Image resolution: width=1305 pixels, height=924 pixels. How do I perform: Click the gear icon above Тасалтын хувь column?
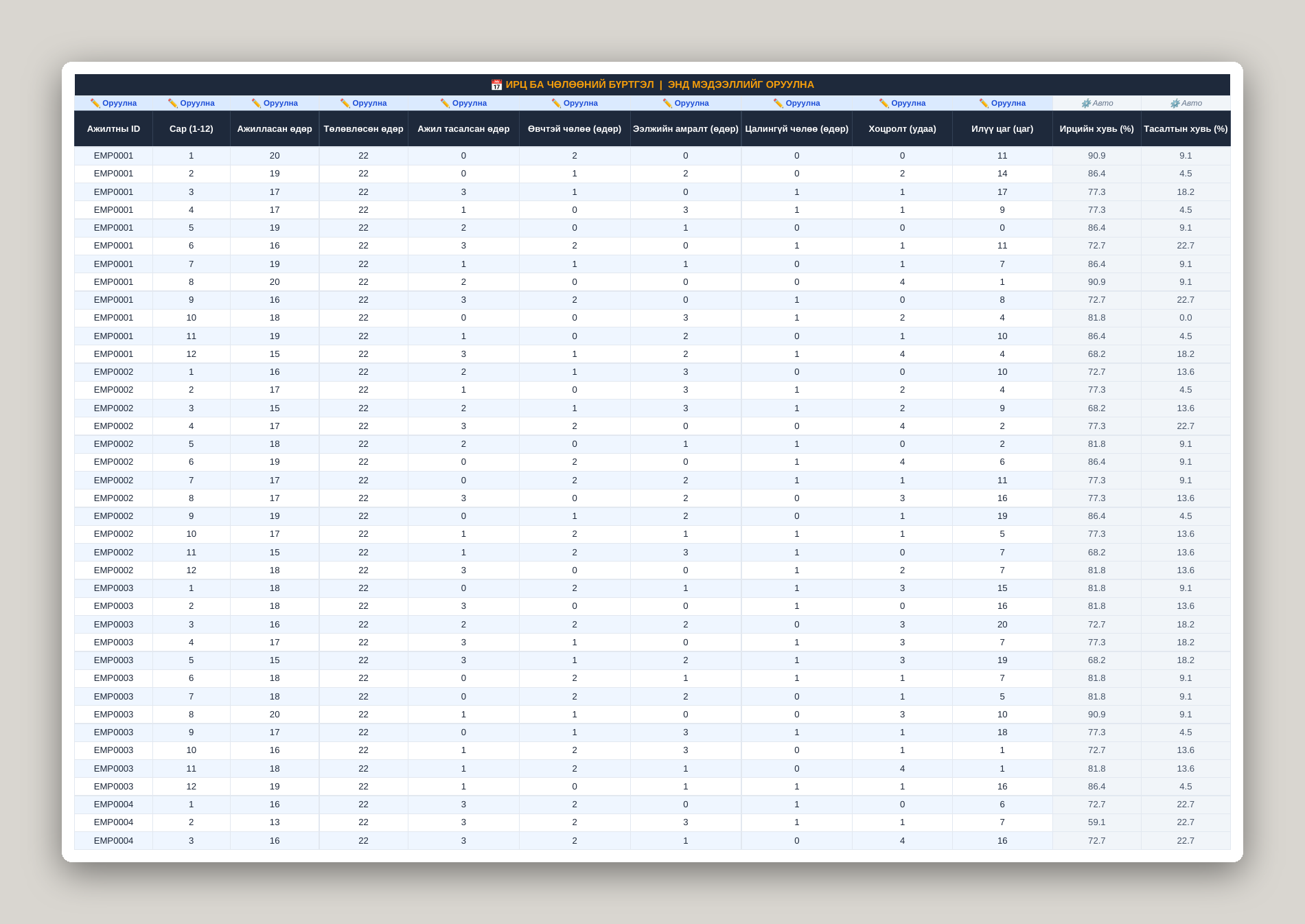click(1175, 103)
